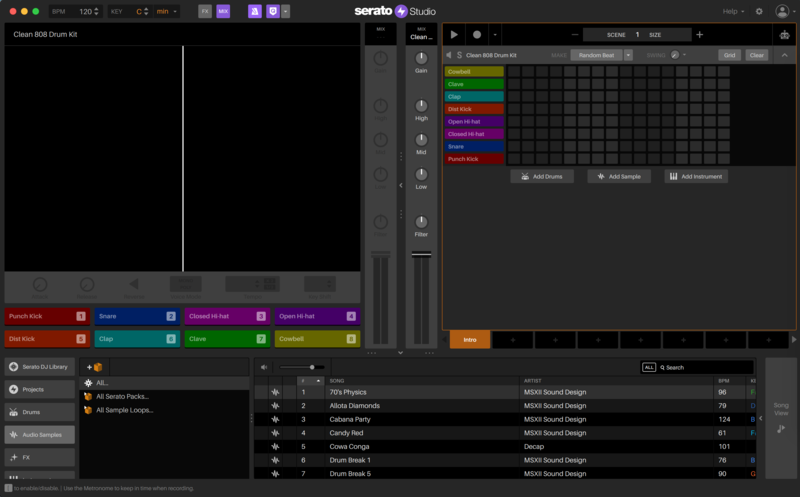
Task: Toggle the FX button in the top bar
Action: [x=205, y=11]
